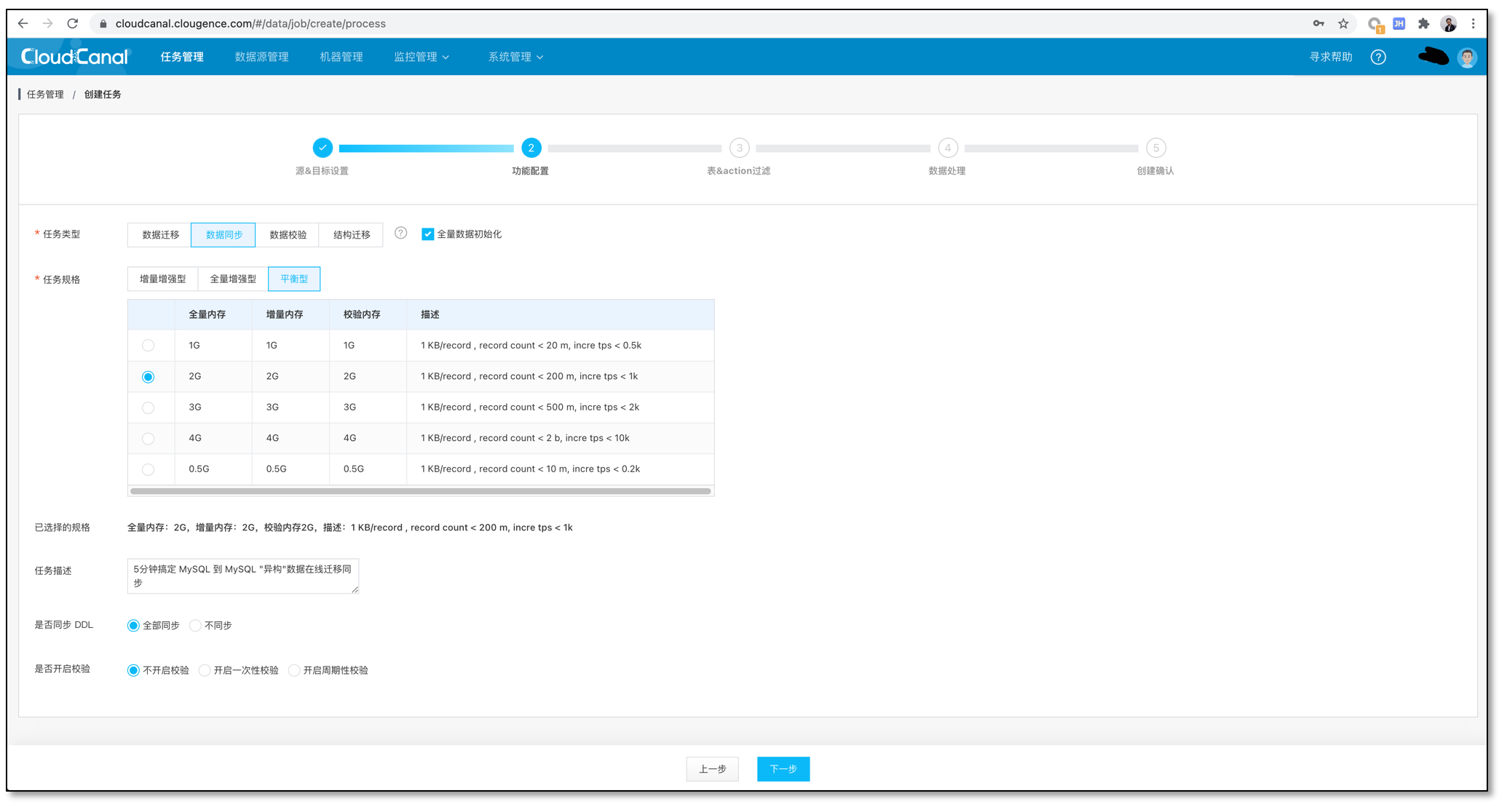Open browser extensions puzzle icon

click(x=1423, y=23)
